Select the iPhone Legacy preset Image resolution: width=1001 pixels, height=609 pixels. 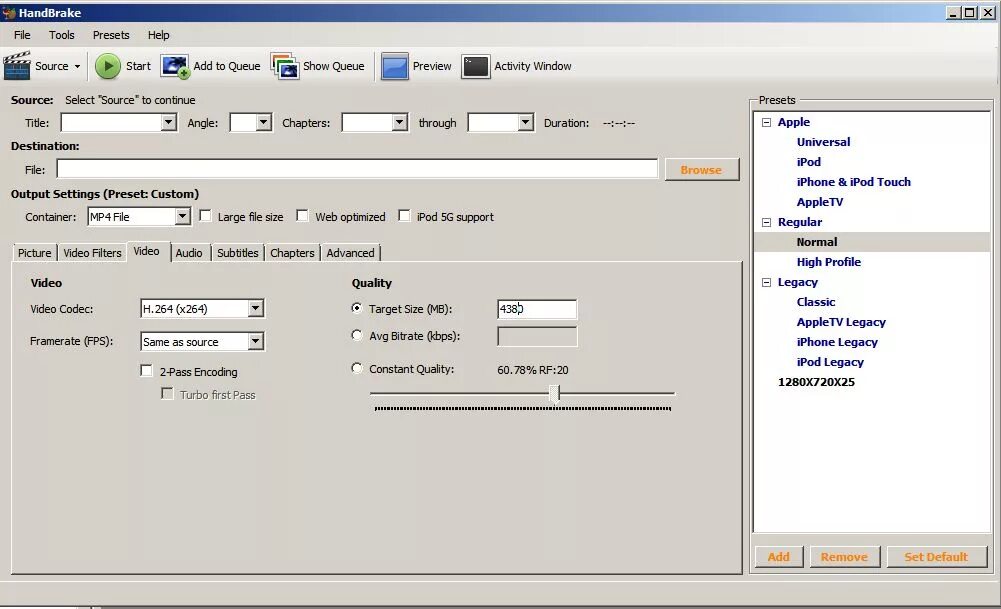[837, 342]
